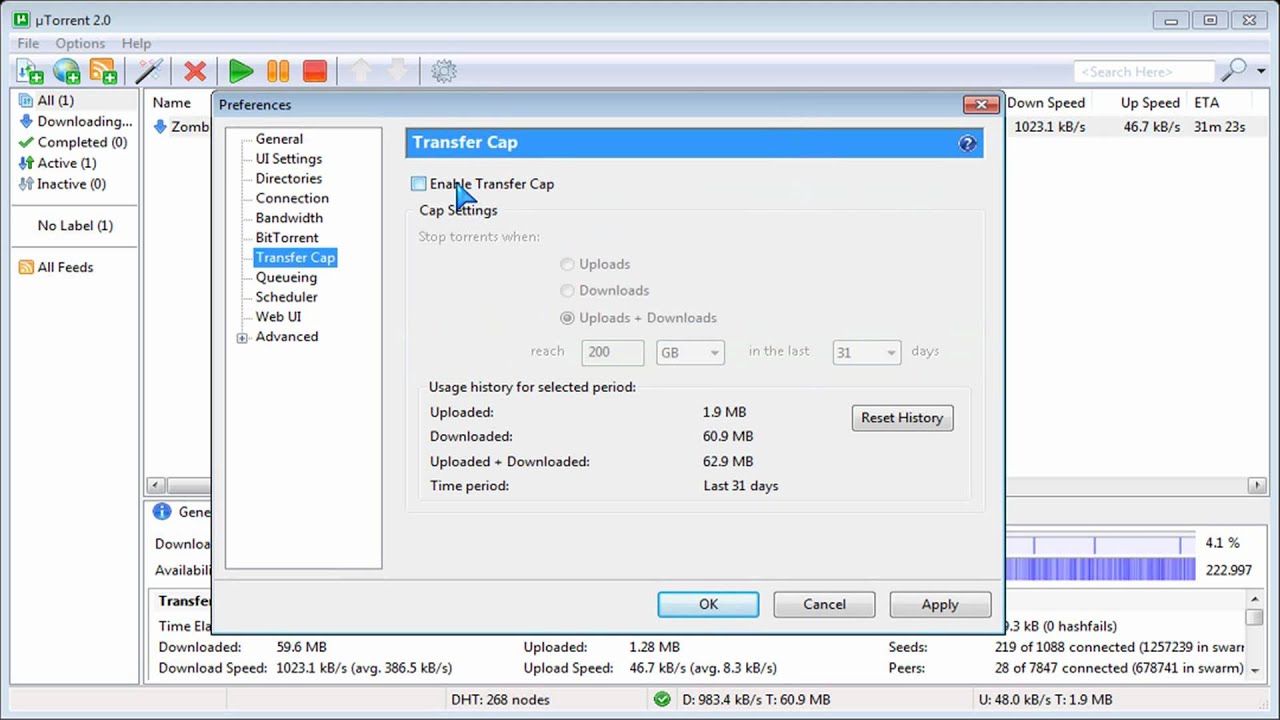Viewport: 1280px width, 720px height.
Task: Click the Create New Torrent wand icon
Action: point(149,71)
